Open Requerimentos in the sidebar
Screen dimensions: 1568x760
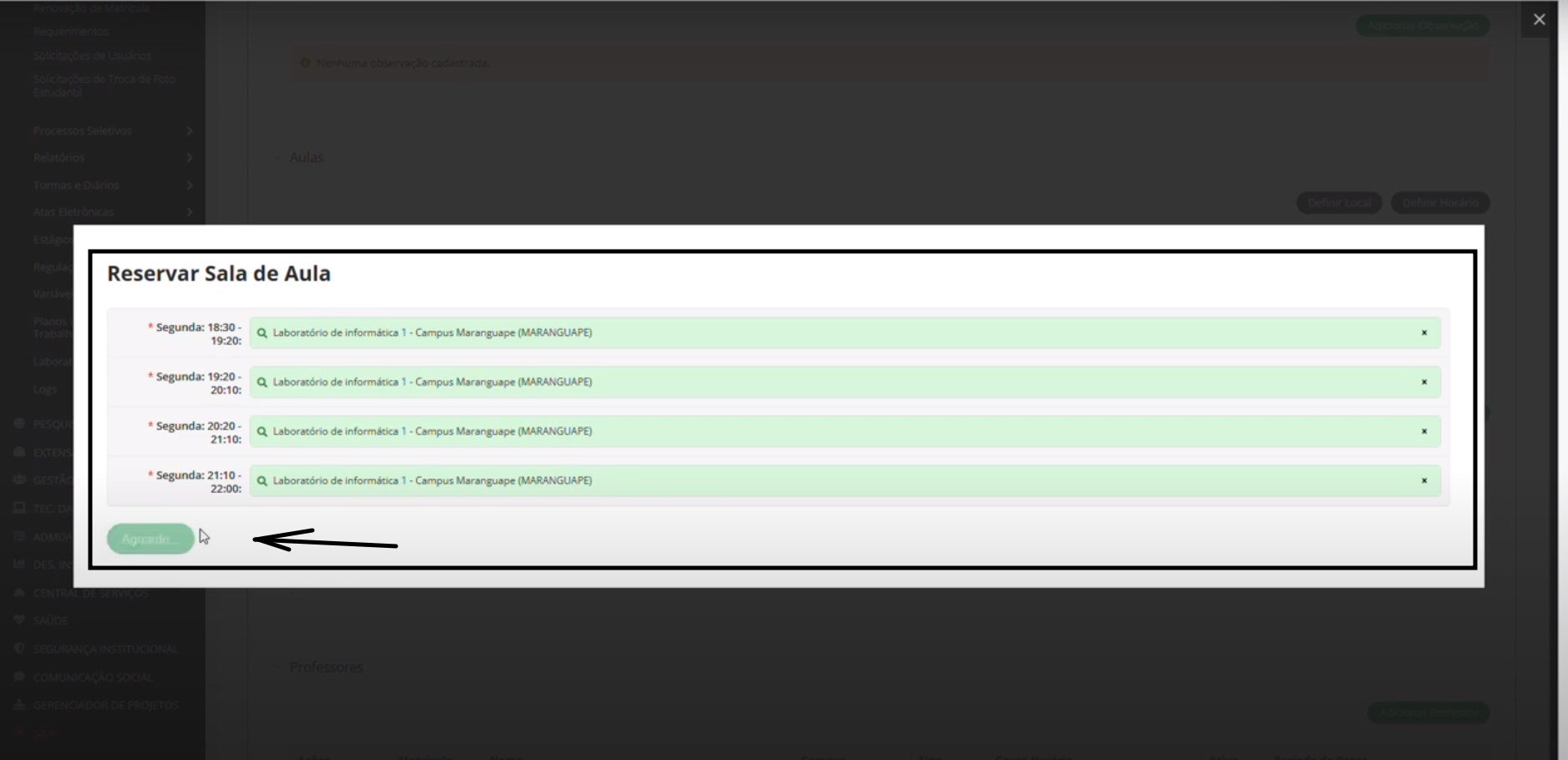[71, 32]
